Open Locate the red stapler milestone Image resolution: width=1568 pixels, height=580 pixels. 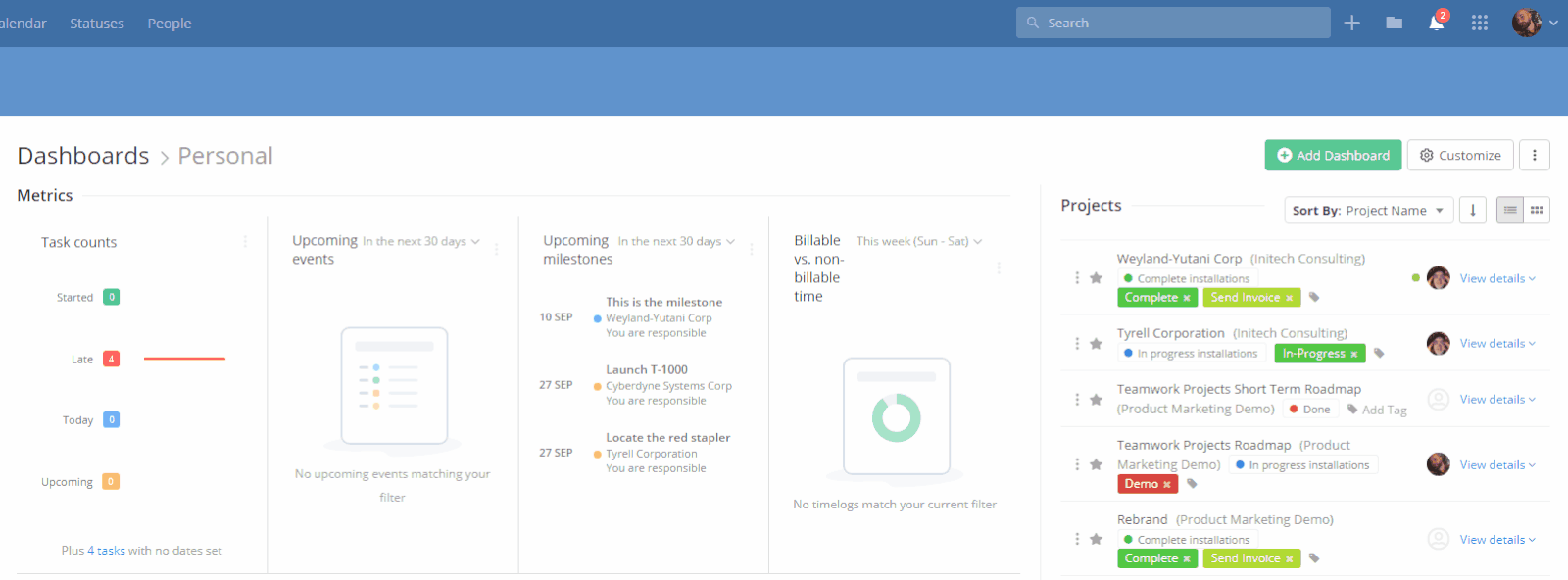coord(667,438)
